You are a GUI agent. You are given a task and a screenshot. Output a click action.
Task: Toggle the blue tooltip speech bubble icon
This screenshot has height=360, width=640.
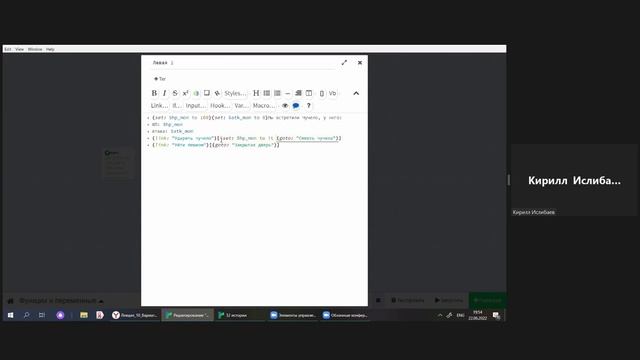[x=296, y=105]
